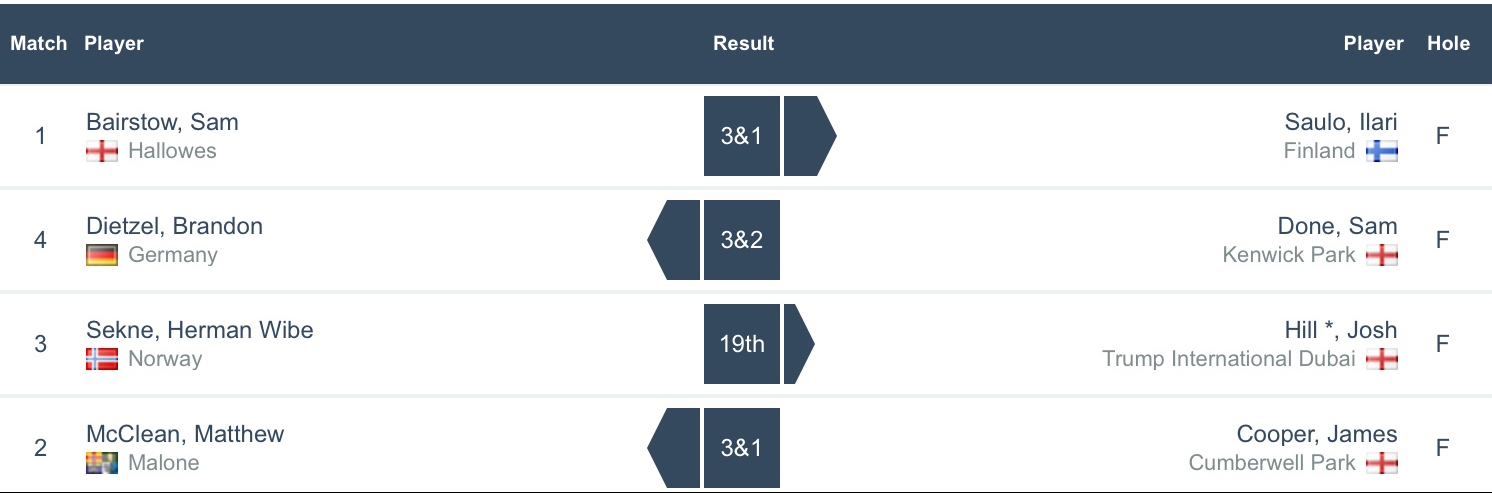Image resolution: width=1492 pixels, height=493 pixels.
Task: Open player Cooper, James
Action: (x=1317, y=434)
